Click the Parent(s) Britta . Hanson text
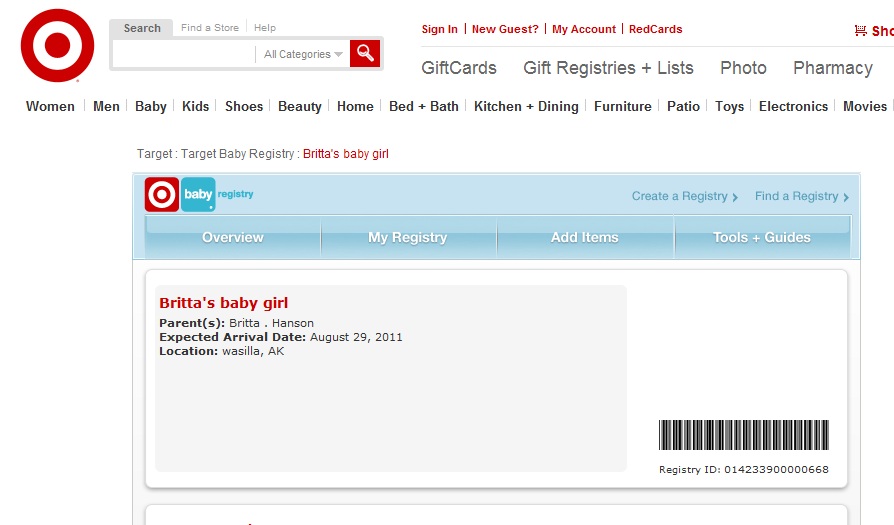 point(236,323)
